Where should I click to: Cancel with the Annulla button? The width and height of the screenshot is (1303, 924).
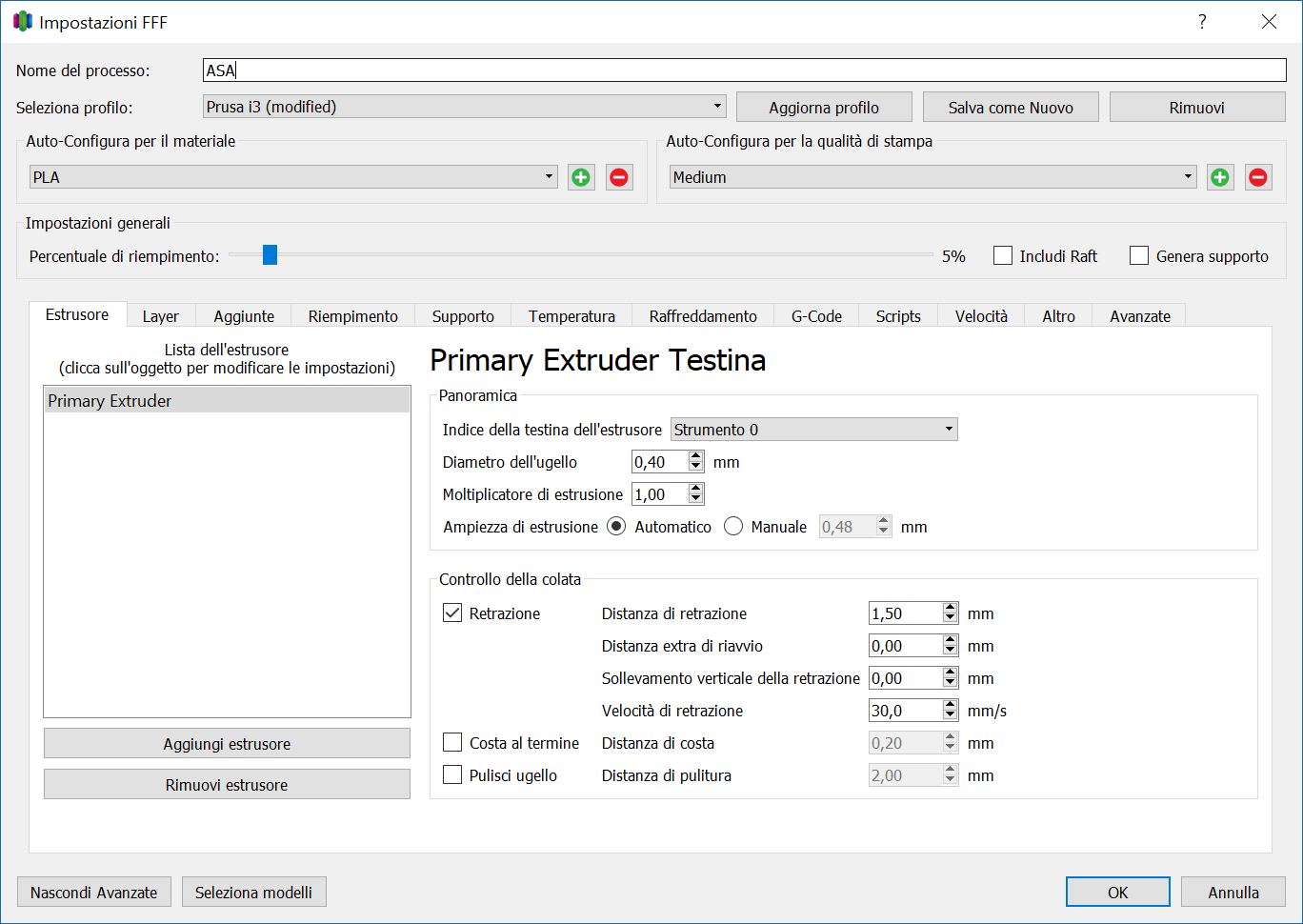coord(1233,893)
